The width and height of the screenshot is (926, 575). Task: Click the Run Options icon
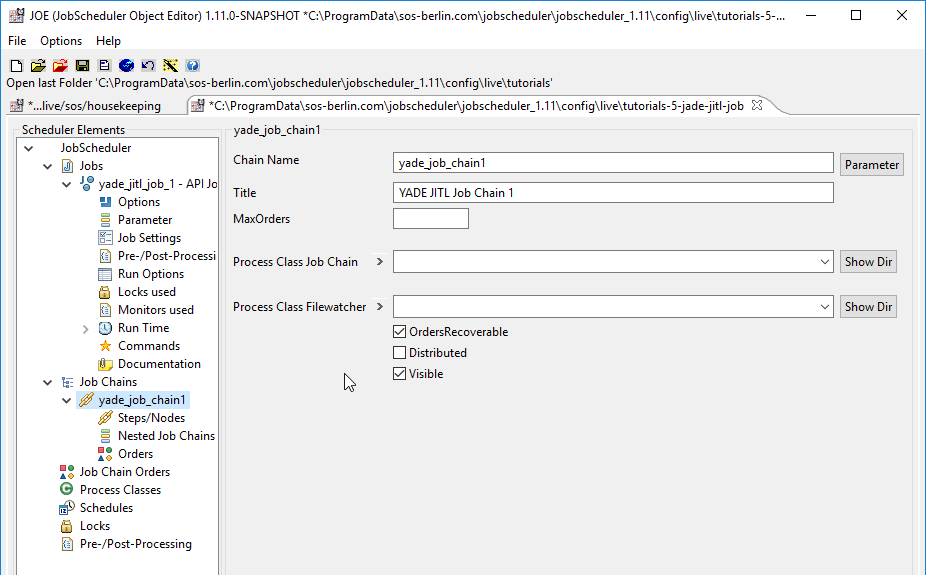(105, 274)
